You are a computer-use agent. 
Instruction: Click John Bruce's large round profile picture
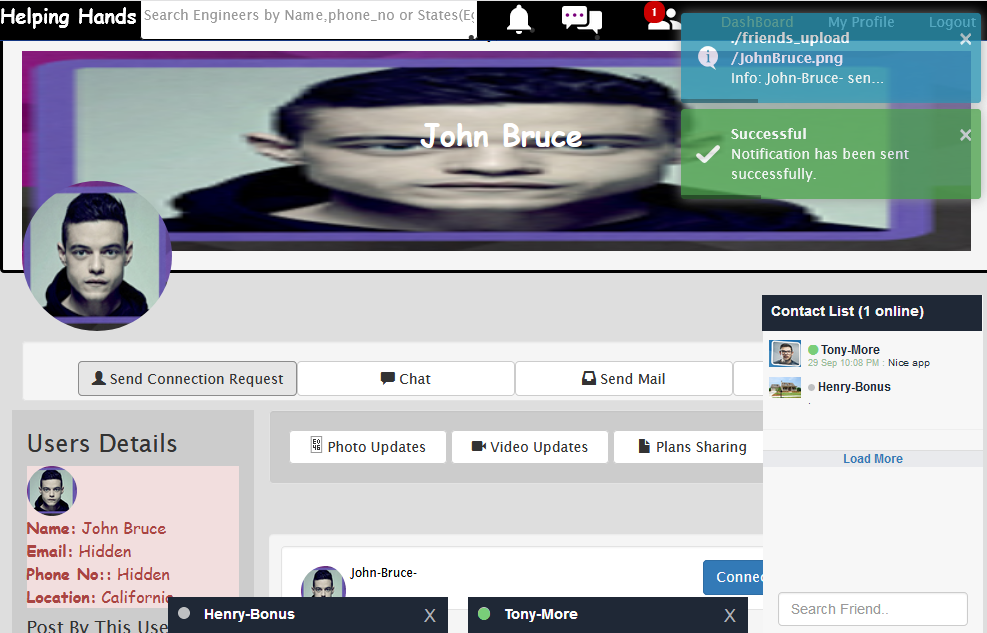tap(97, 255)
